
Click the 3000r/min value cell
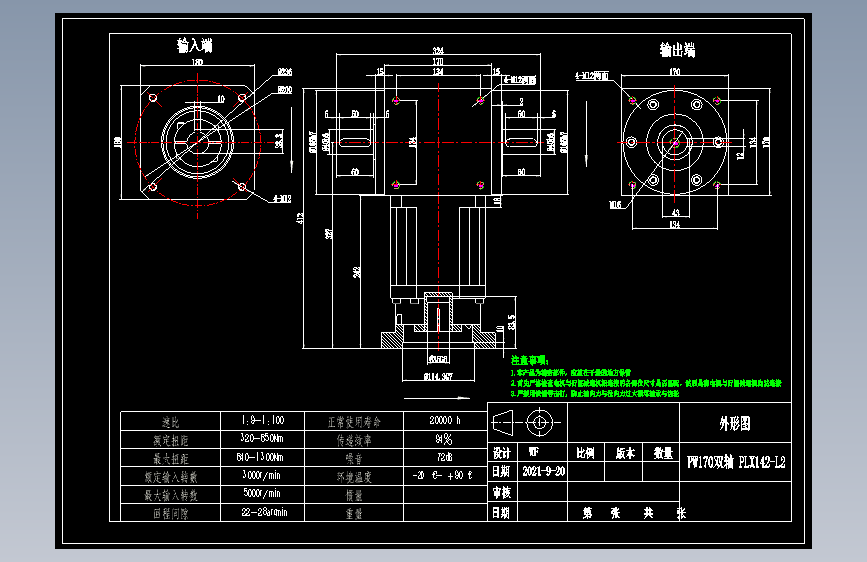pyautogui.click(x=262, y=476)
